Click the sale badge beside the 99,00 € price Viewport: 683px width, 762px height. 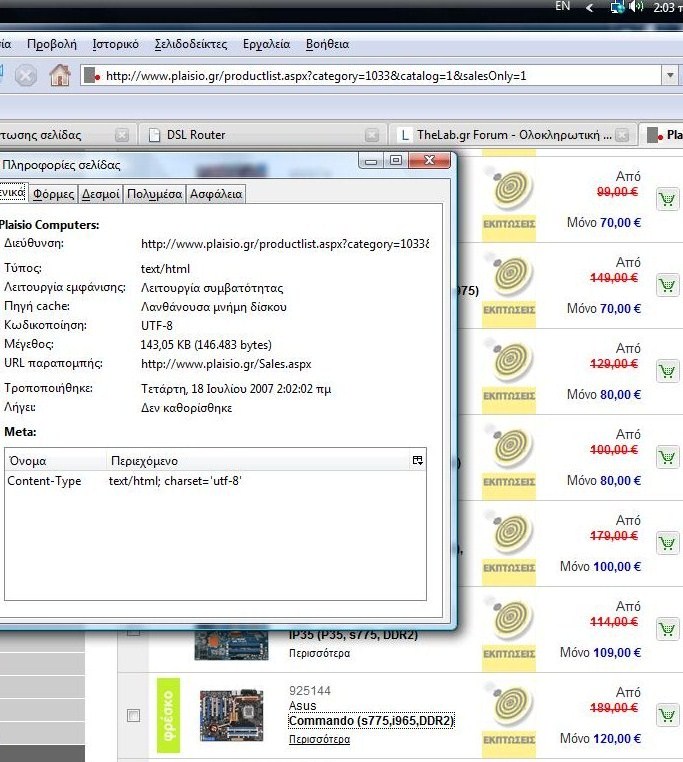pyautogui.click(x=509, y=202)
